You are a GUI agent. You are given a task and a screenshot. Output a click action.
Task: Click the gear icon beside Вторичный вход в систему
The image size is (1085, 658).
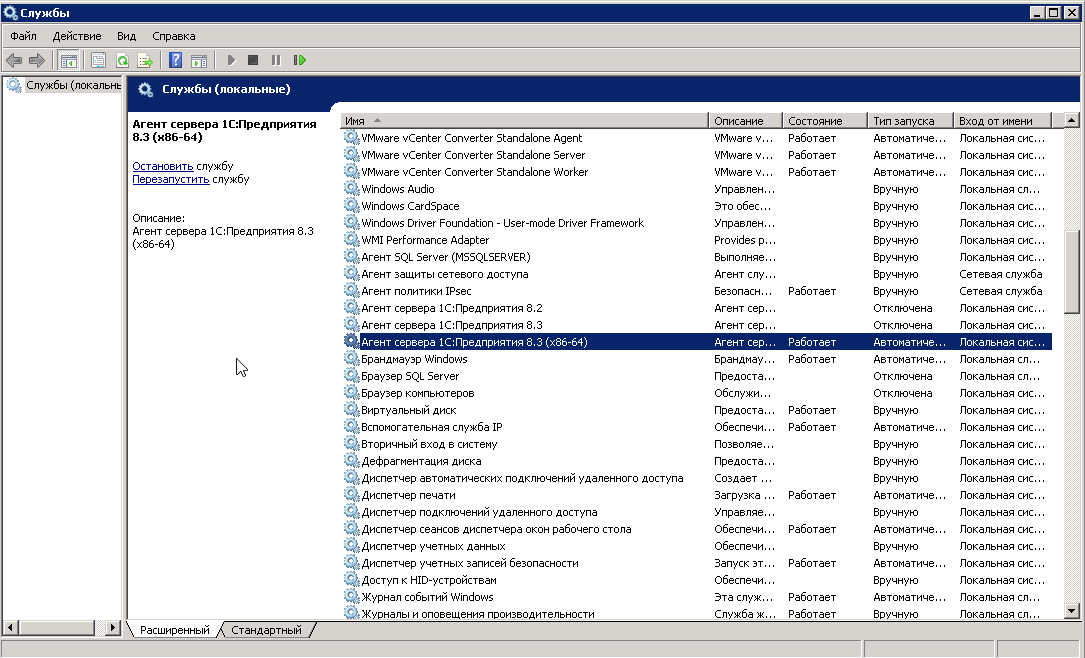tap(352, 444)
